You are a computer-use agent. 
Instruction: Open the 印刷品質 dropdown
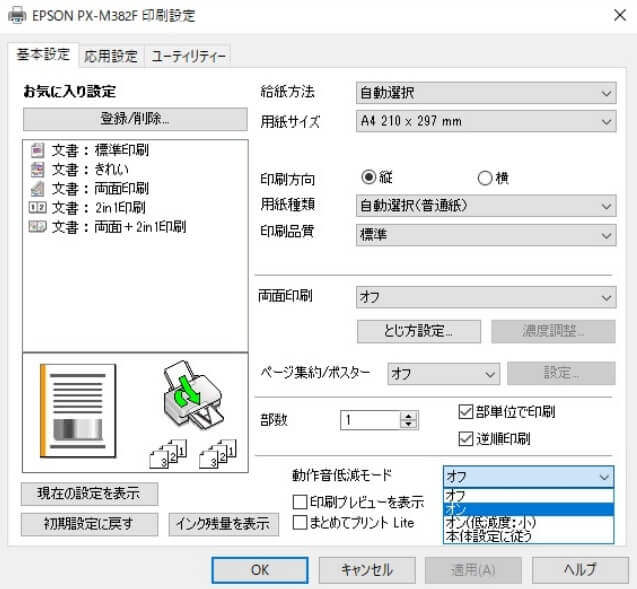(x=486, y=235)
